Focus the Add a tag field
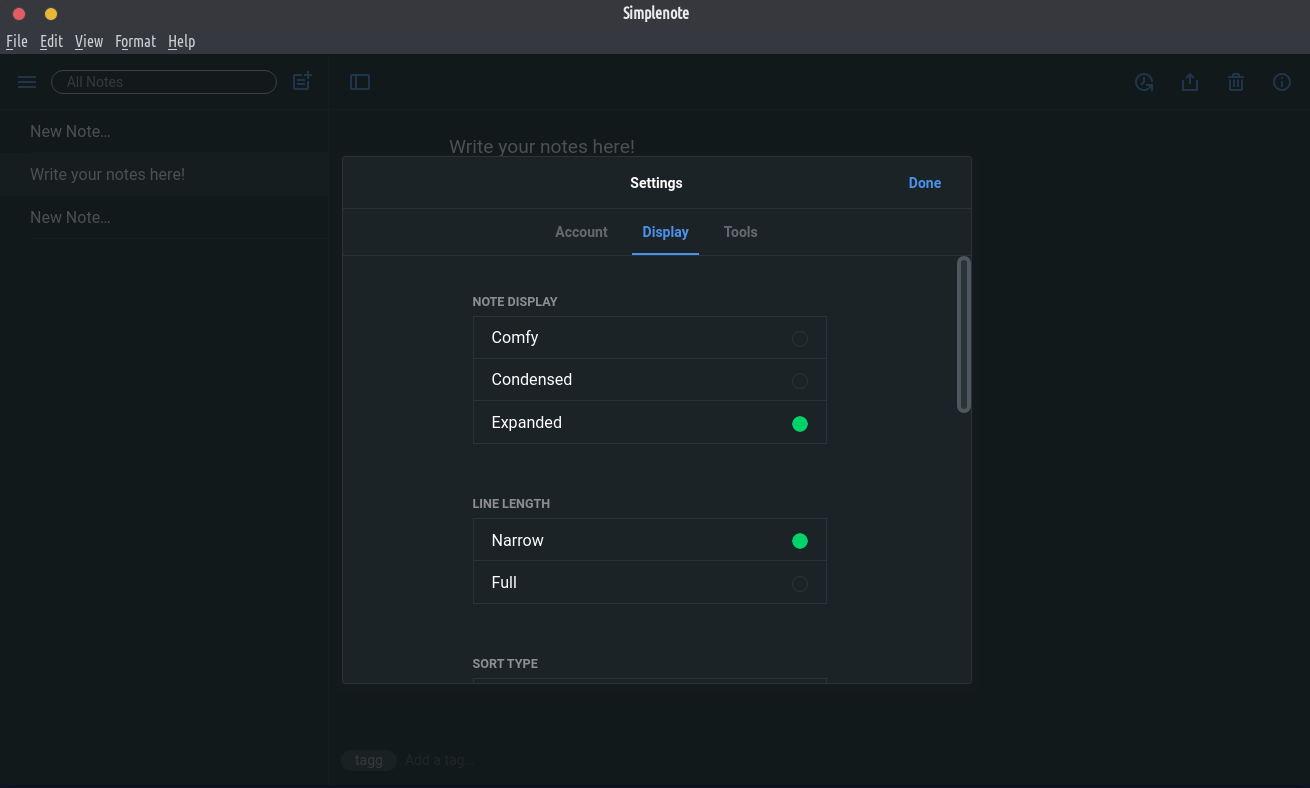This screenshot has width=1310, height=788. tap(437, 760)
